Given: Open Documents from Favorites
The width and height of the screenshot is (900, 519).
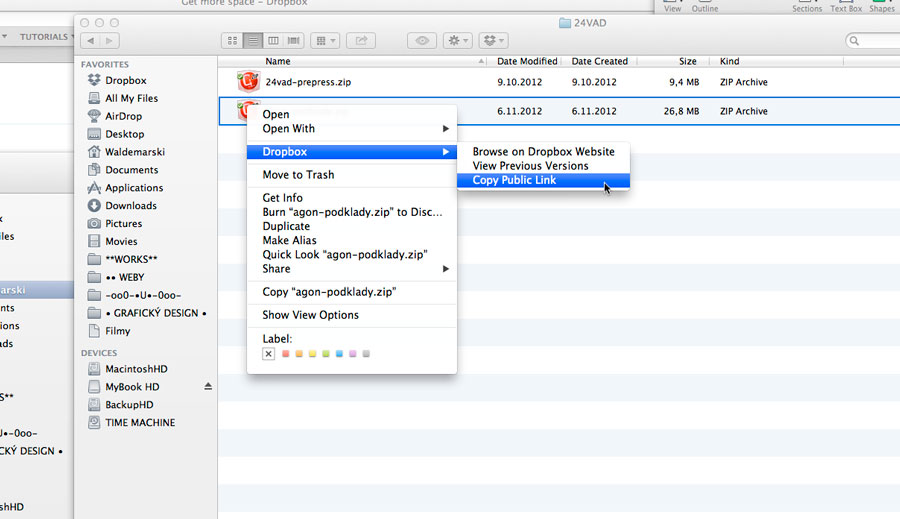Looking at the screenshot, I should [x=131, y=169].
